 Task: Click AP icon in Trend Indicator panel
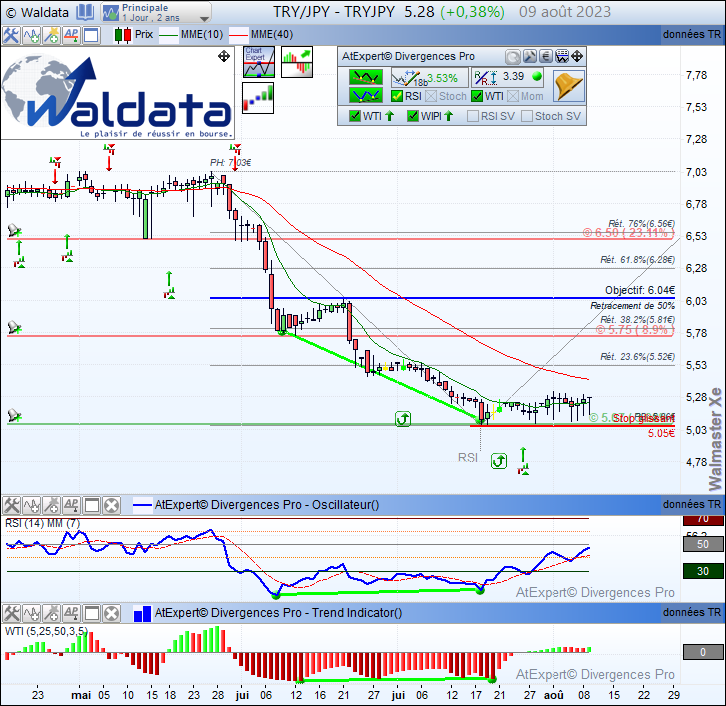coord(71,614)
